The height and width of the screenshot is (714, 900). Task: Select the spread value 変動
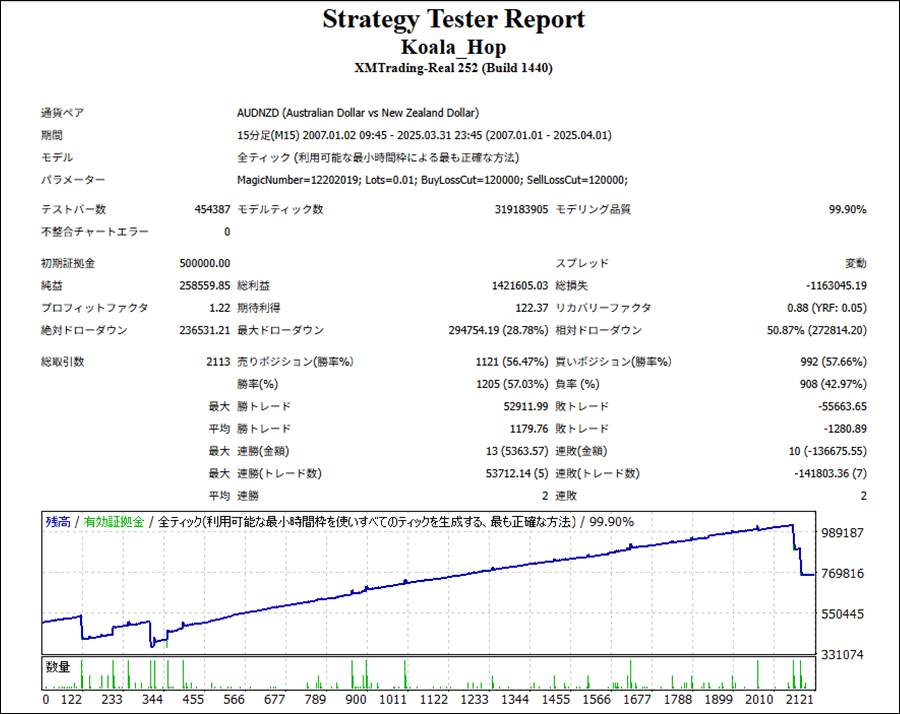856,263
